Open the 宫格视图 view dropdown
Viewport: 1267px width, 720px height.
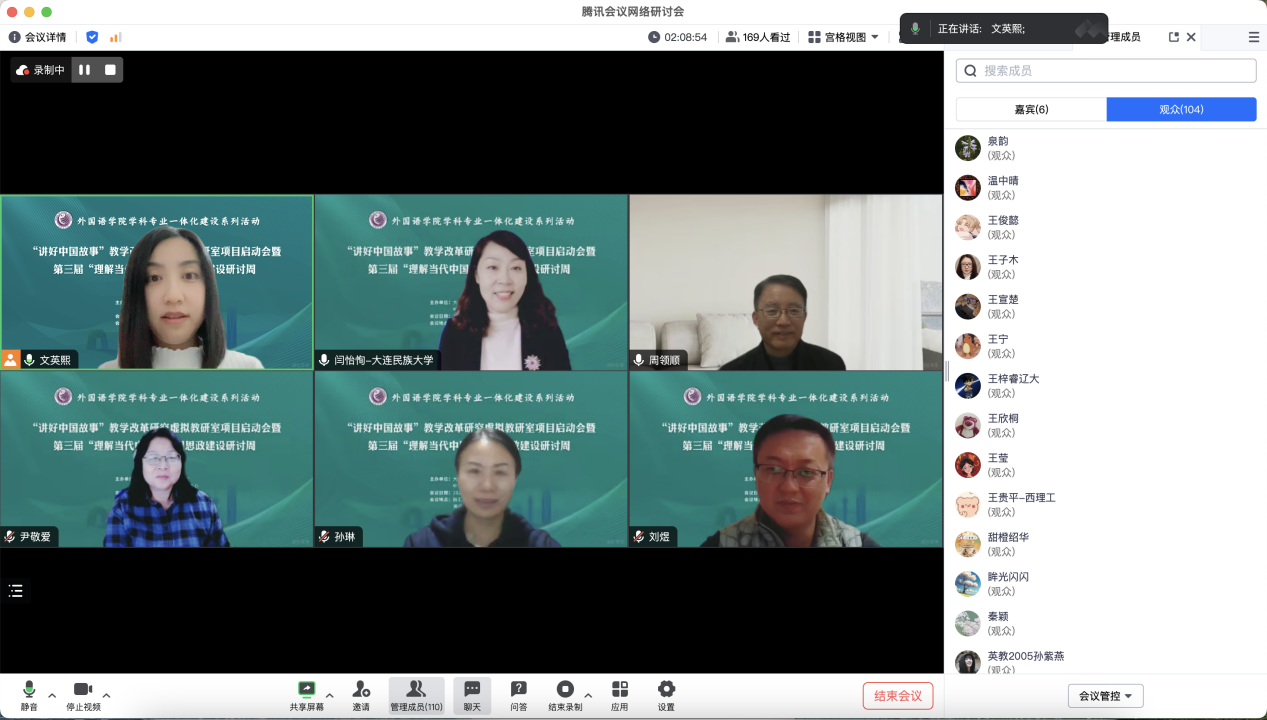843,37
